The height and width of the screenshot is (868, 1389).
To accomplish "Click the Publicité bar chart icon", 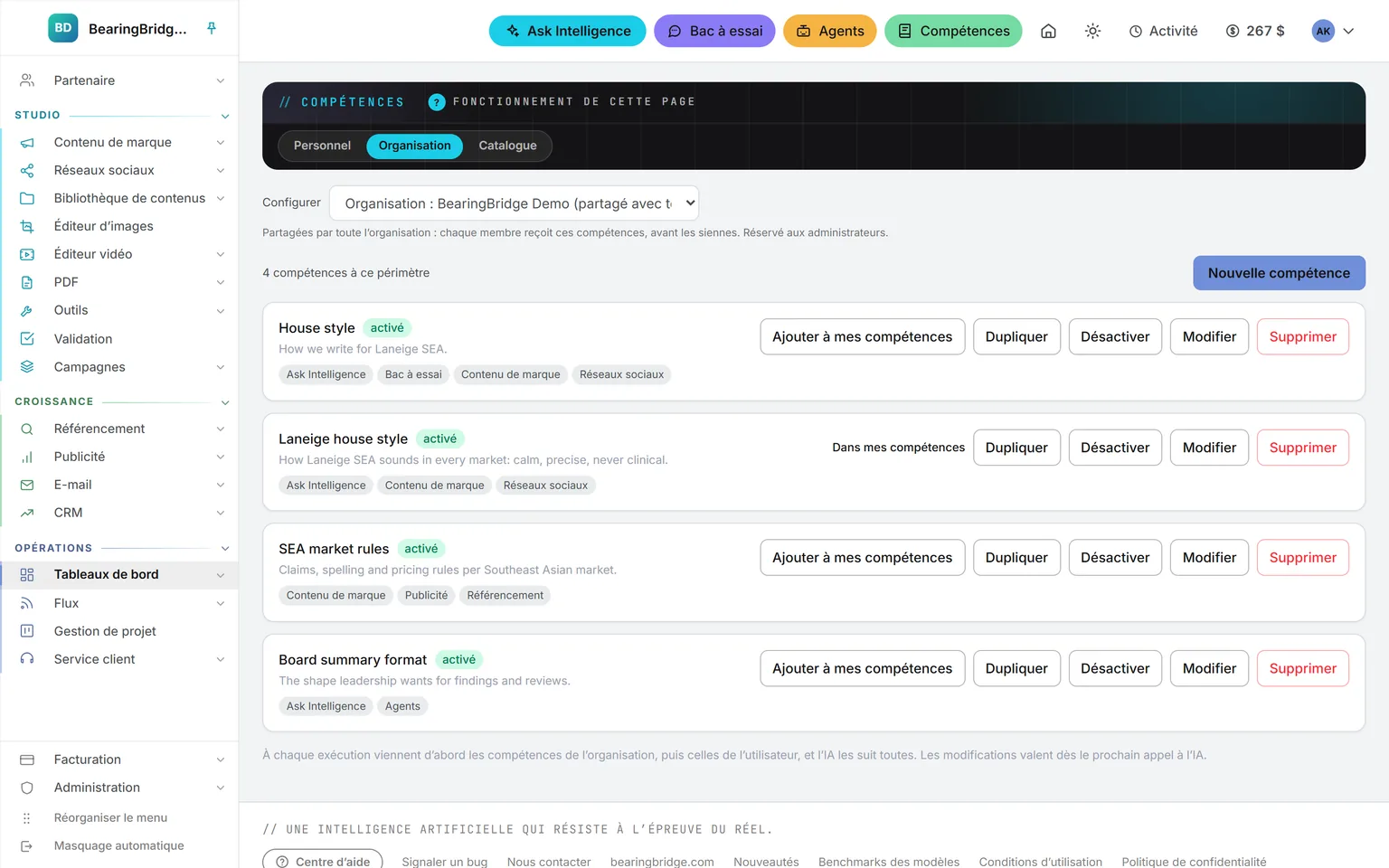I will point(27,458).
